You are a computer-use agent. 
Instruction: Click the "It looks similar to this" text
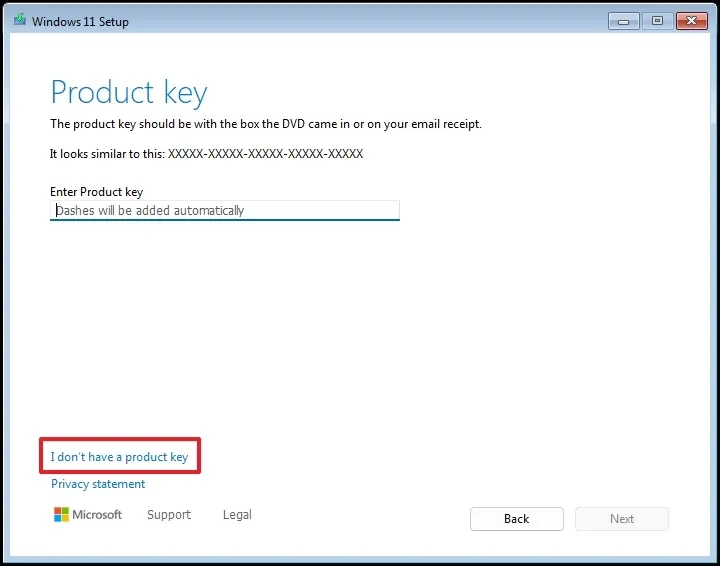(107, 155)
